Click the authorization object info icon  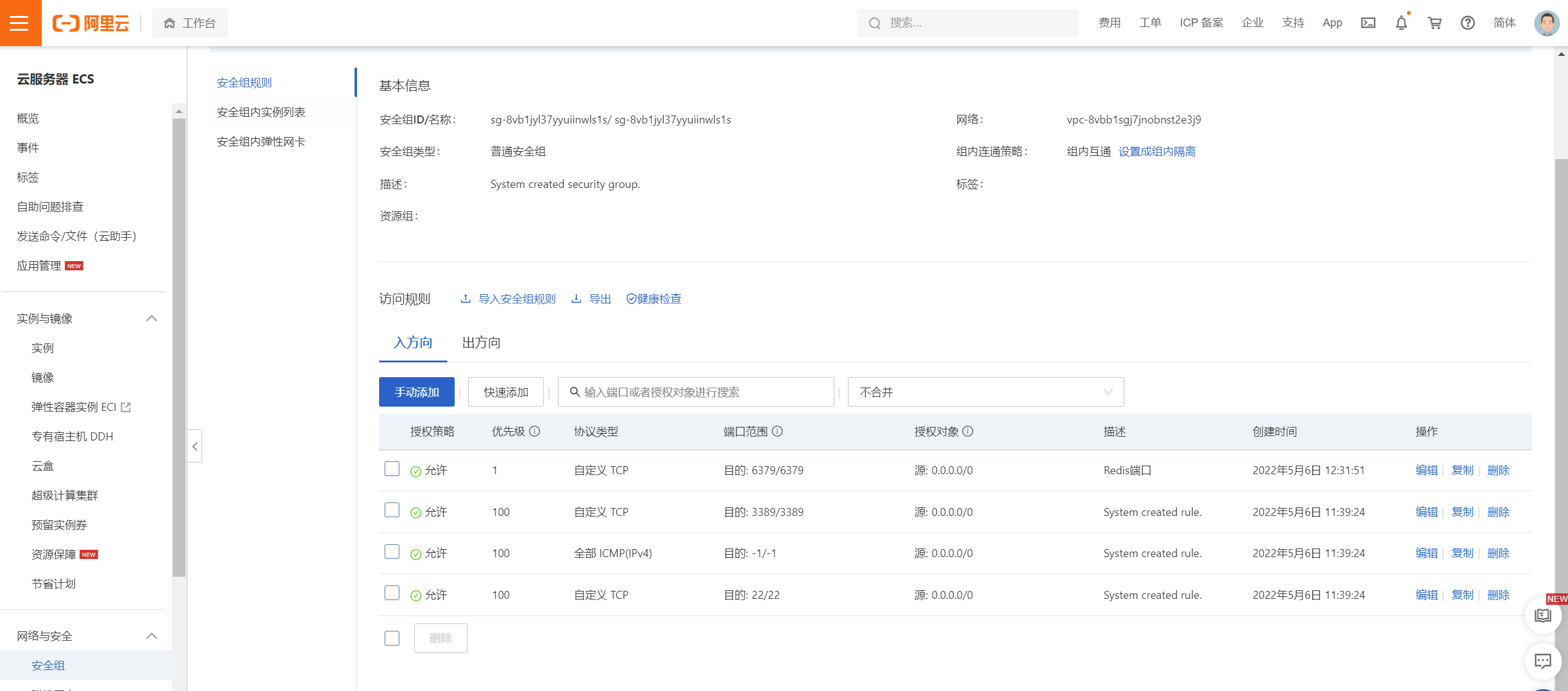click(x=968, y=431)
